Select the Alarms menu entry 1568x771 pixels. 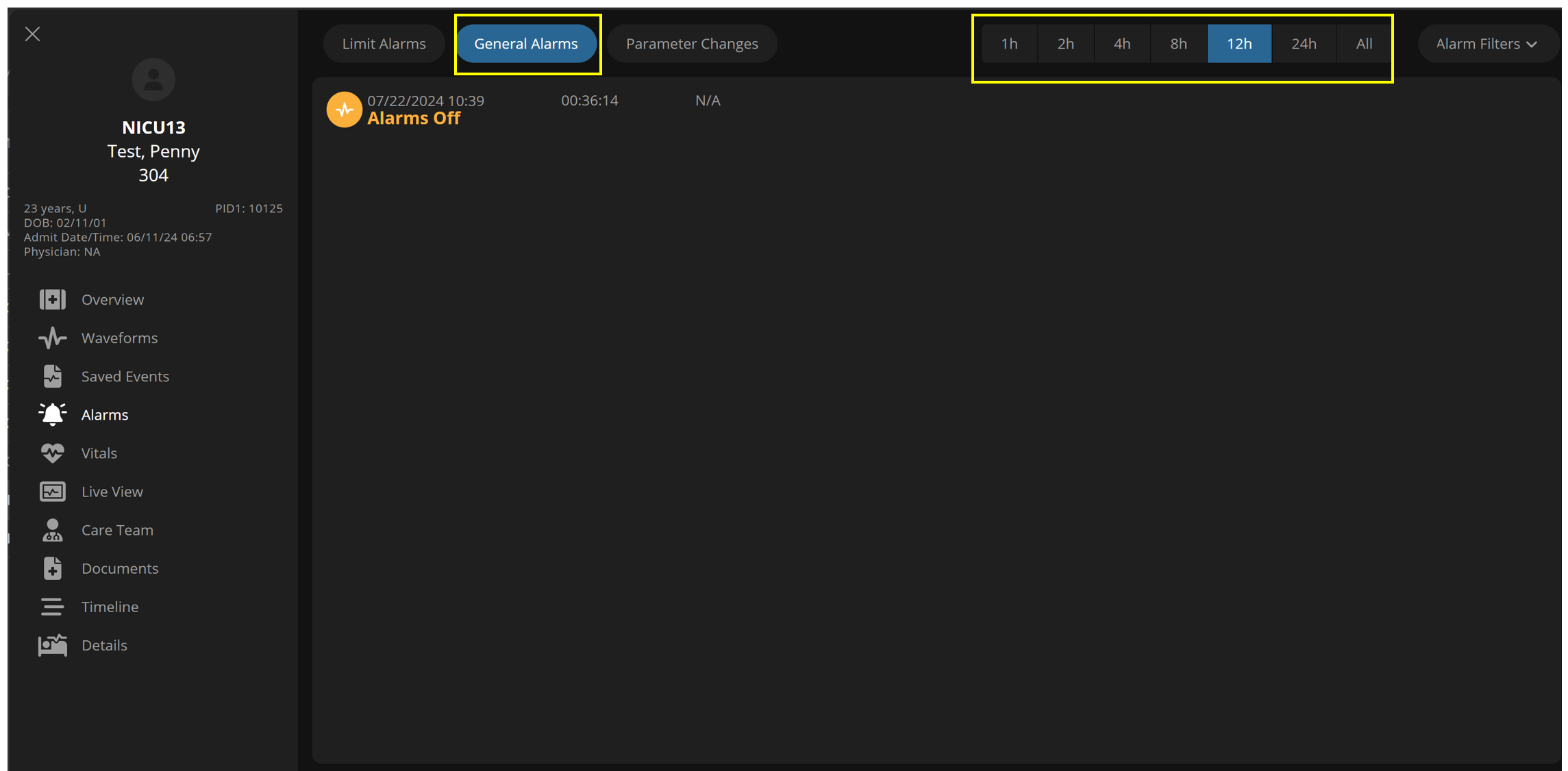105,414
